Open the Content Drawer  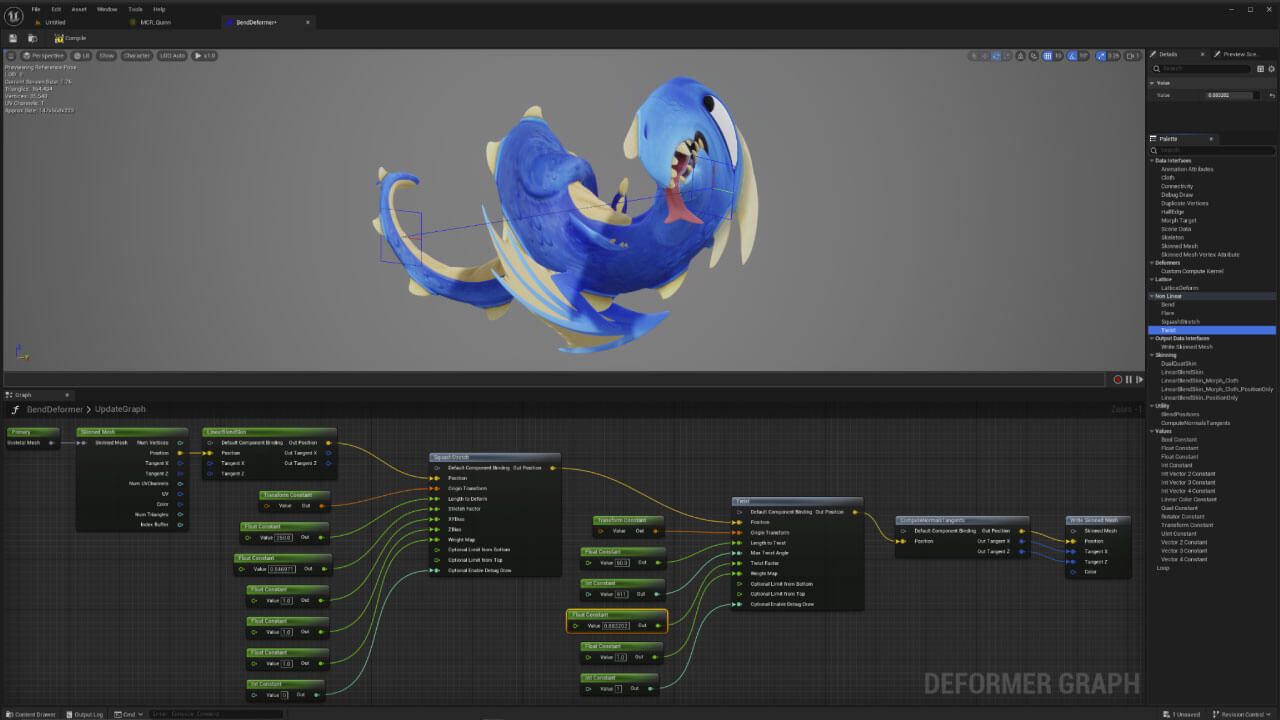(31, 714)
